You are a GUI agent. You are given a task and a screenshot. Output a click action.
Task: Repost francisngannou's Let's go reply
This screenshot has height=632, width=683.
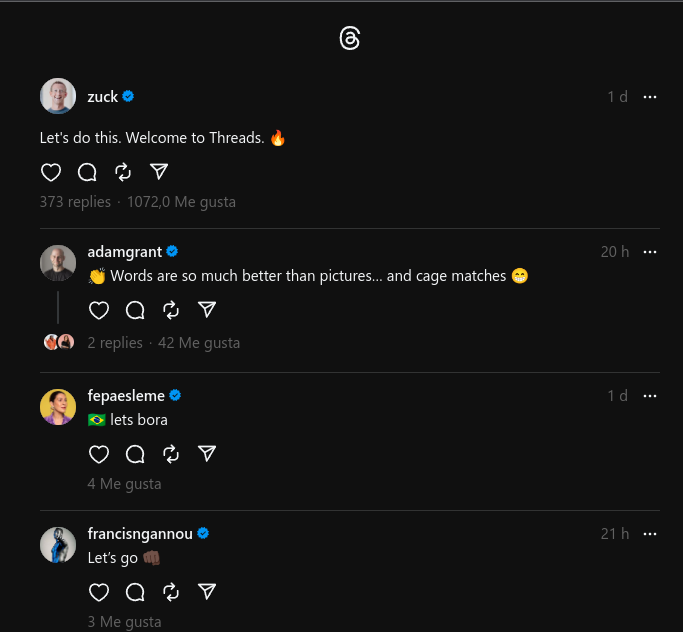click(171, 592)
